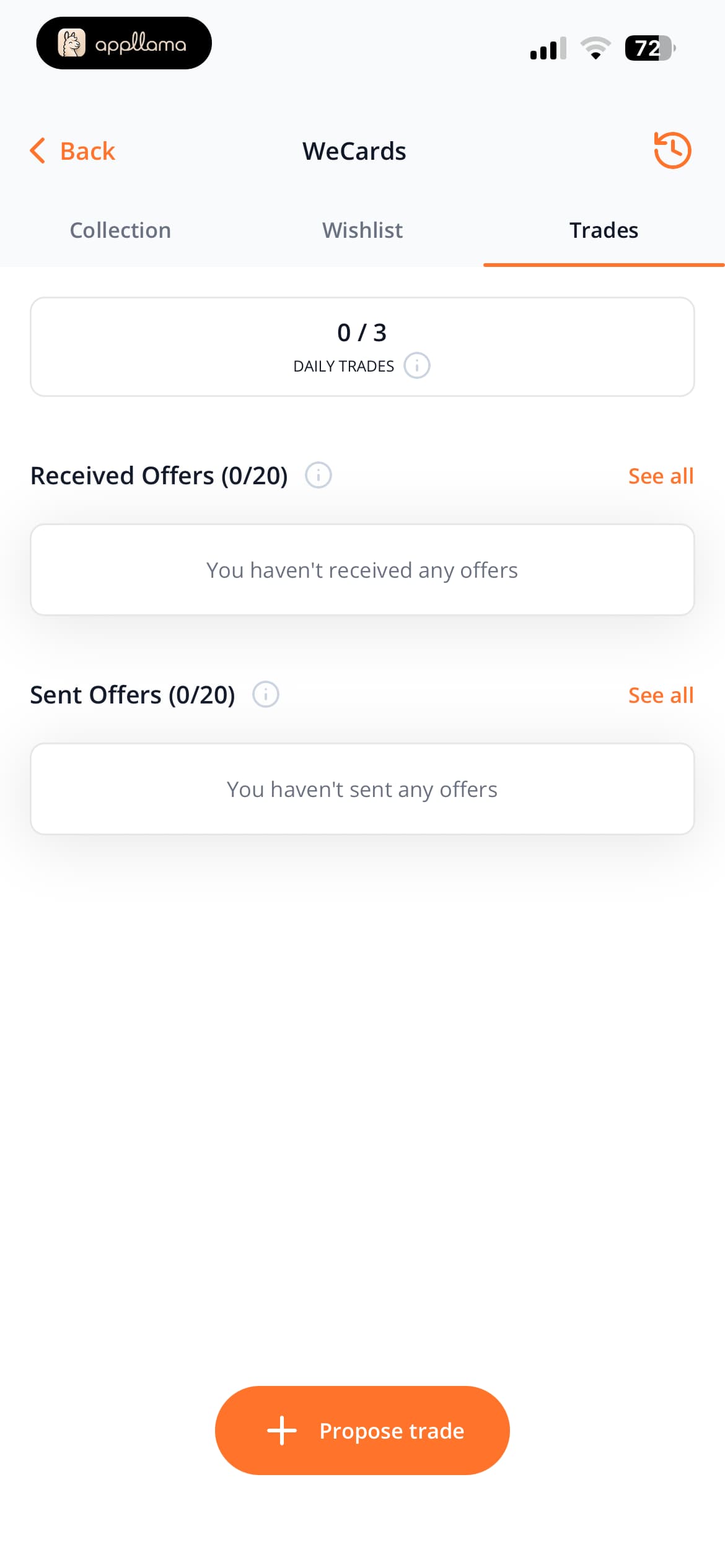Screen dimensions: 725x1568
Task: Switch to the Wishlist tab
Action: coord(362,230)
